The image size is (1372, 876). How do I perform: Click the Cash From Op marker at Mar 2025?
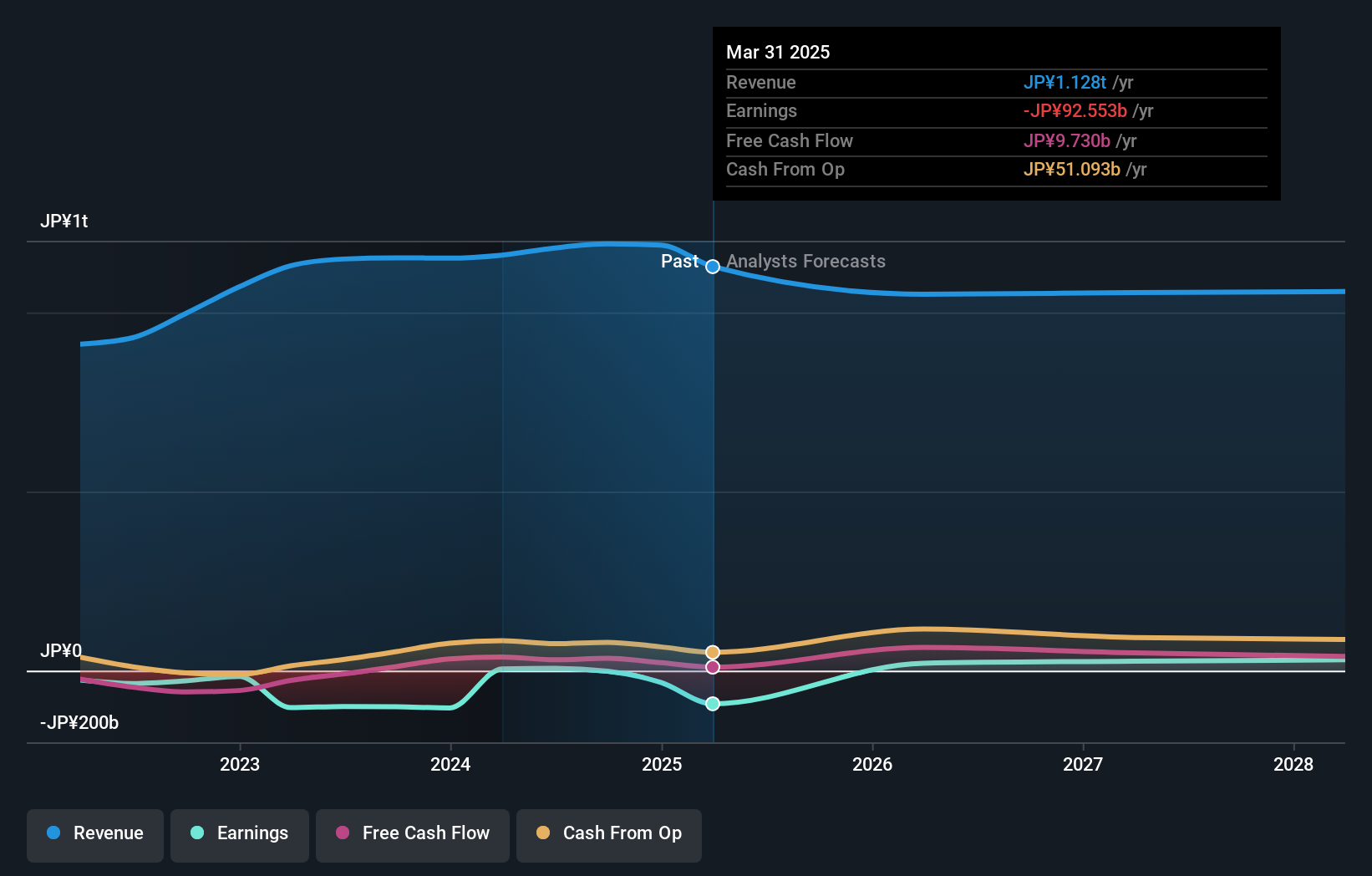pyautogui.click(x=713, y=652)
